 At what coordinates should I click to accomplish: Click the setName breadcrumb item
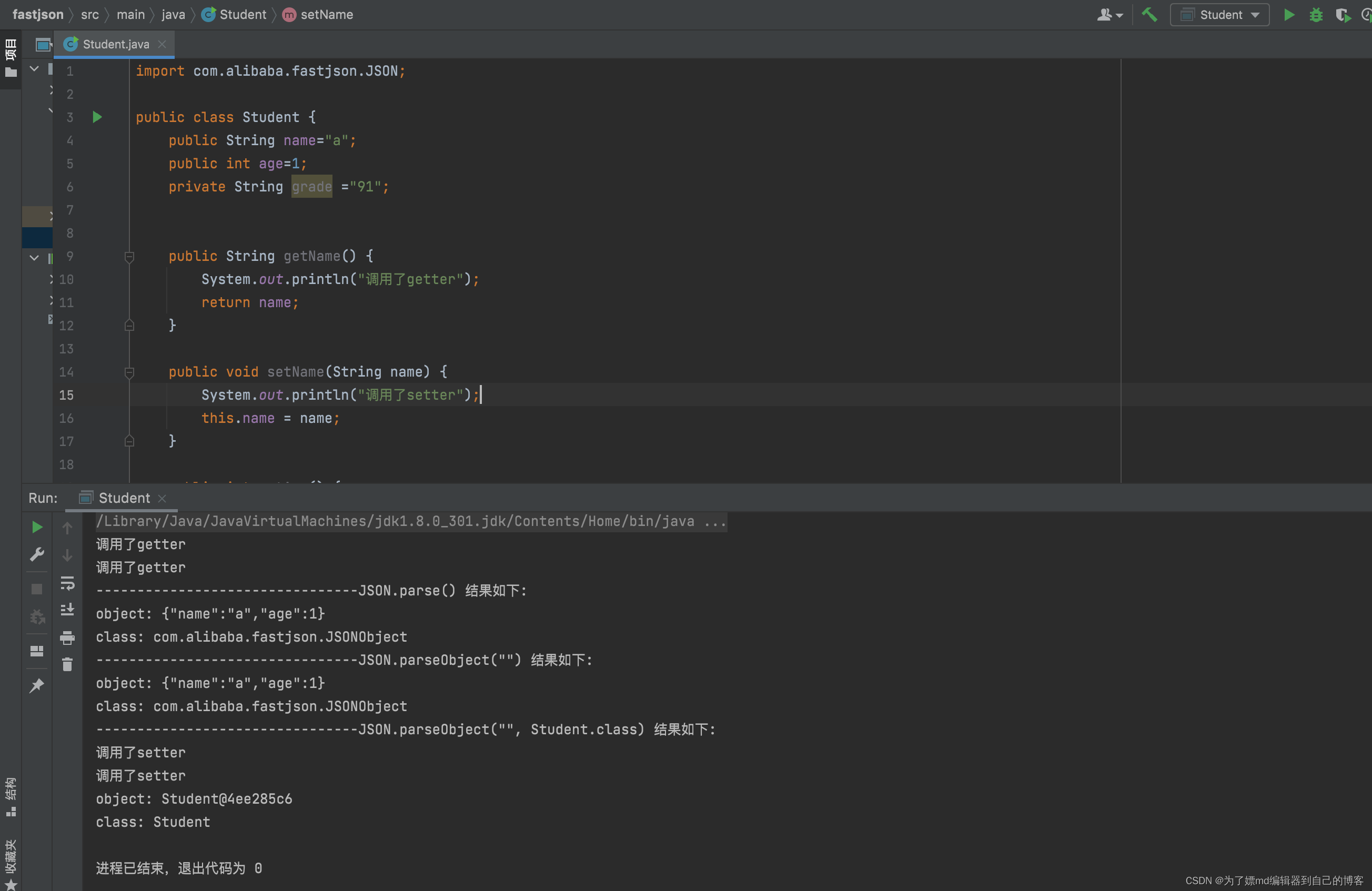click(x=326, y=15)
